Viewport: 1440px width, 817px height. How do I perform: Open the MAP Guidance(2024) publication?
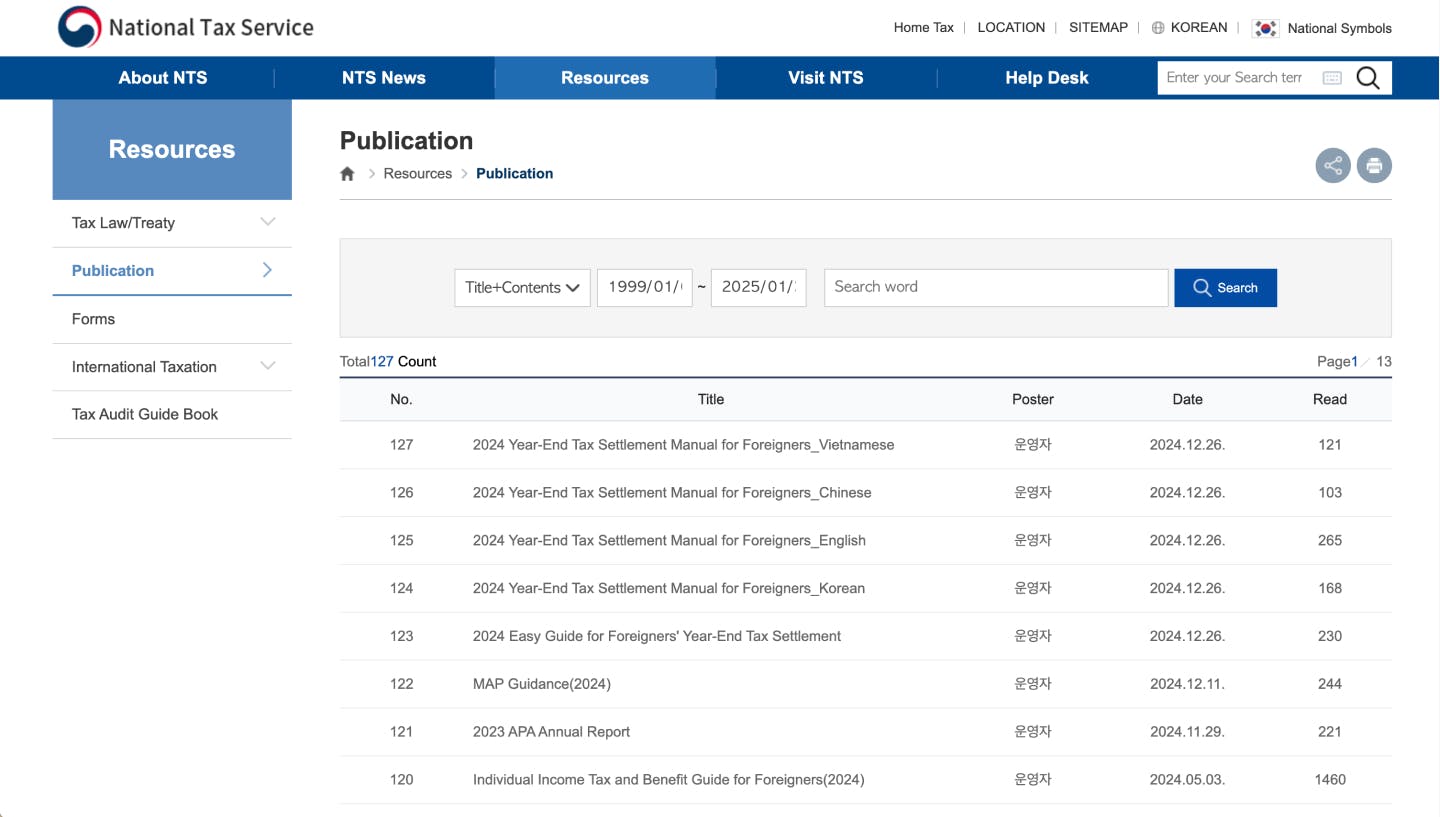[x=541, y=684]
